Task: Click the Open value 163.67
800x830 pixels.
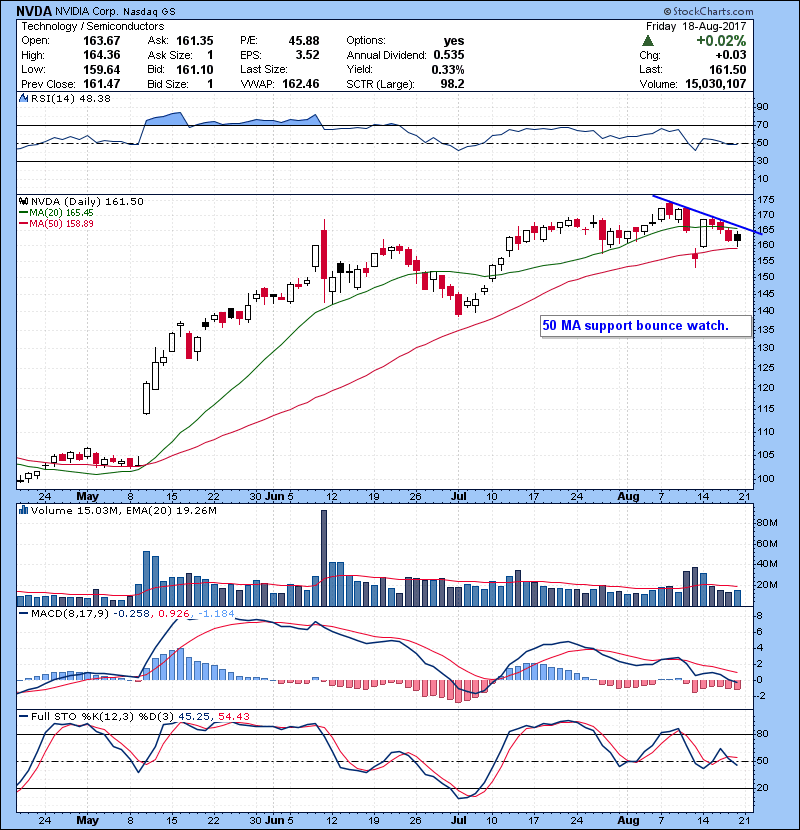Action: (102, 41)
